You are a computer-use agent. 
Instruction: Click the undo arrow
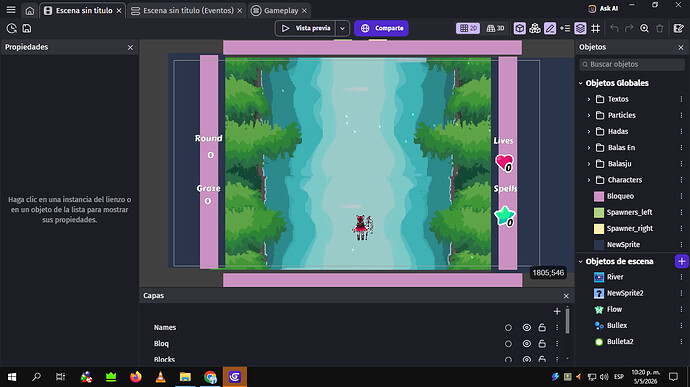pyautogui.click(x=614, y=28)
